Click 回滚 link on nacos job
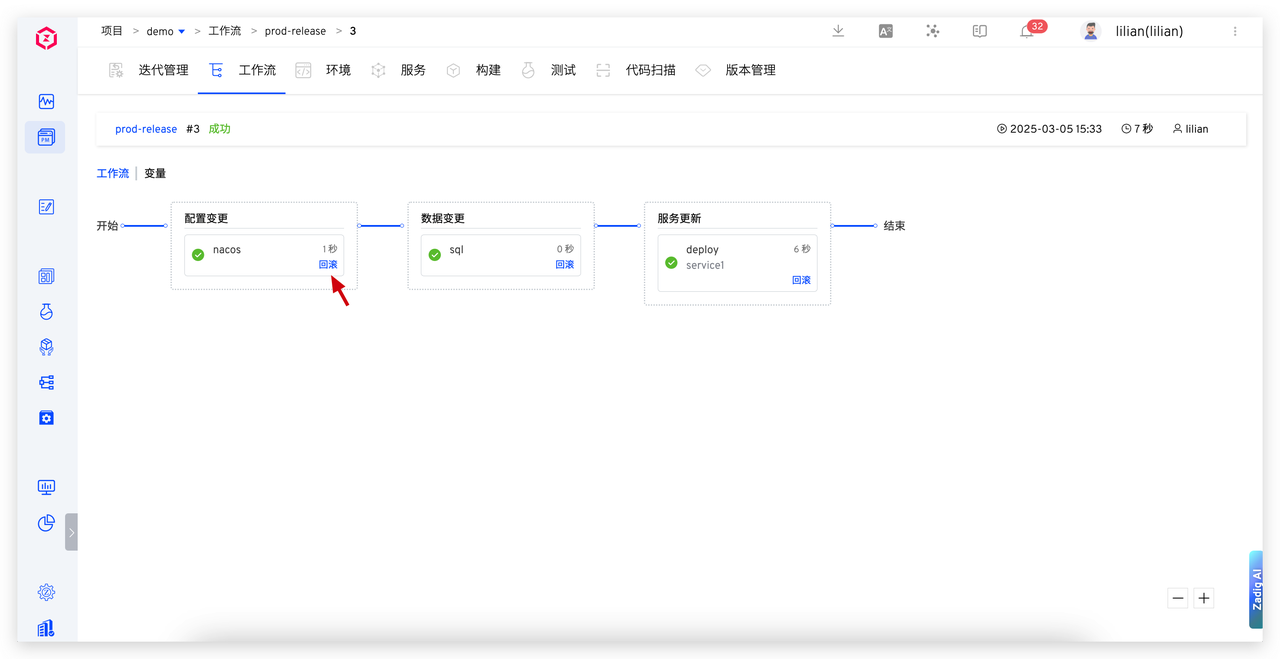Image resolution: width=1280 pixels, height=659 pixels. (328, 265)
